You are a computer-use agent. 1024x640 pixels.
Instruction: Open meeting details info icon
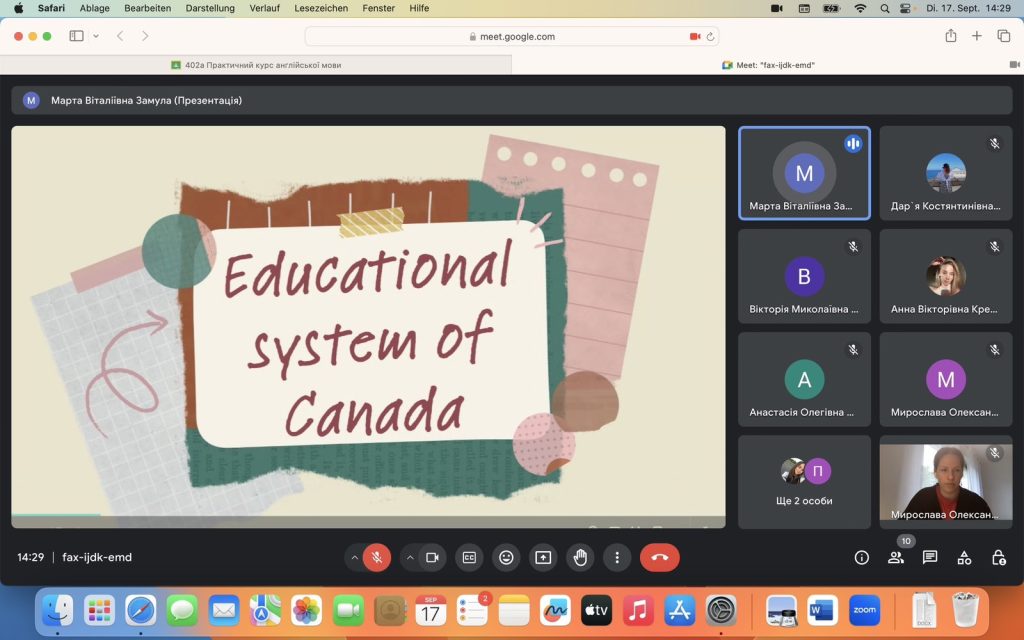[862, 557]
